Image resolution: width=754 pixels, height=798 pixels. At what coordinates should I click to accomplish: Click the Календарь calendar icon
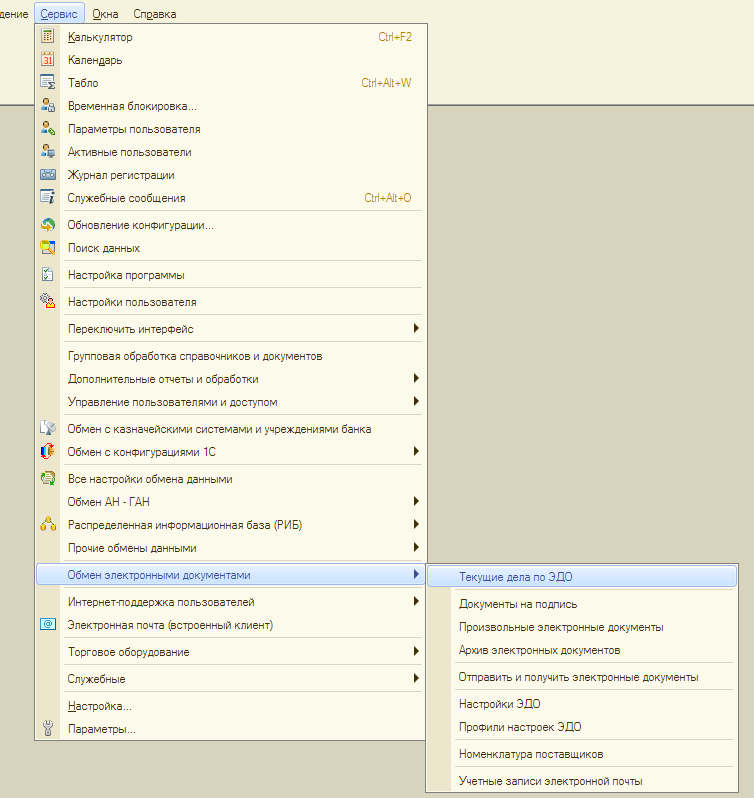48,60
